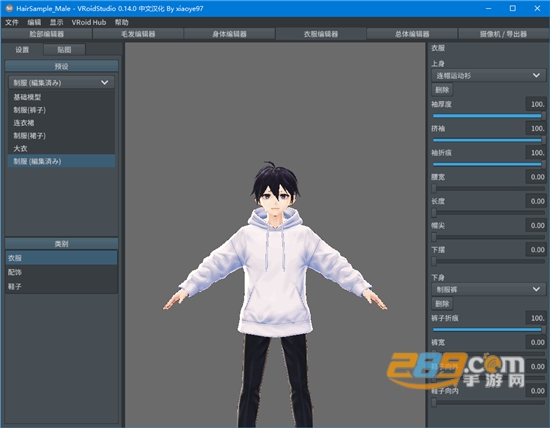Select the 贴图 sub-tab
The width and height of the screenshot is (550, 428).
[x=64, y=49]
